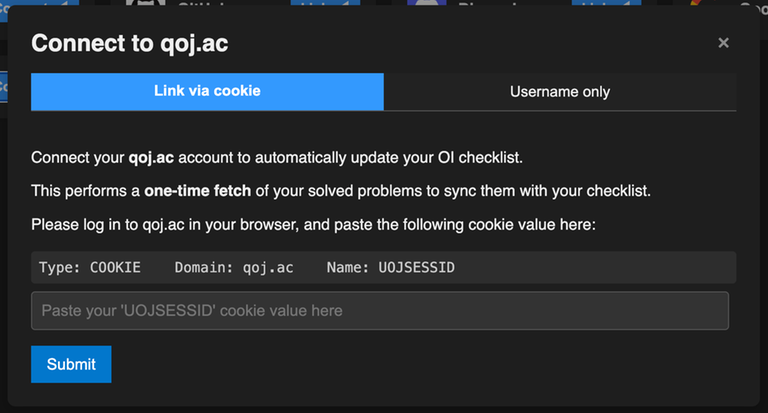Select the Link via cookie tab
The height and width of the screenshot is (413, 768).
[x=207, y=91]
